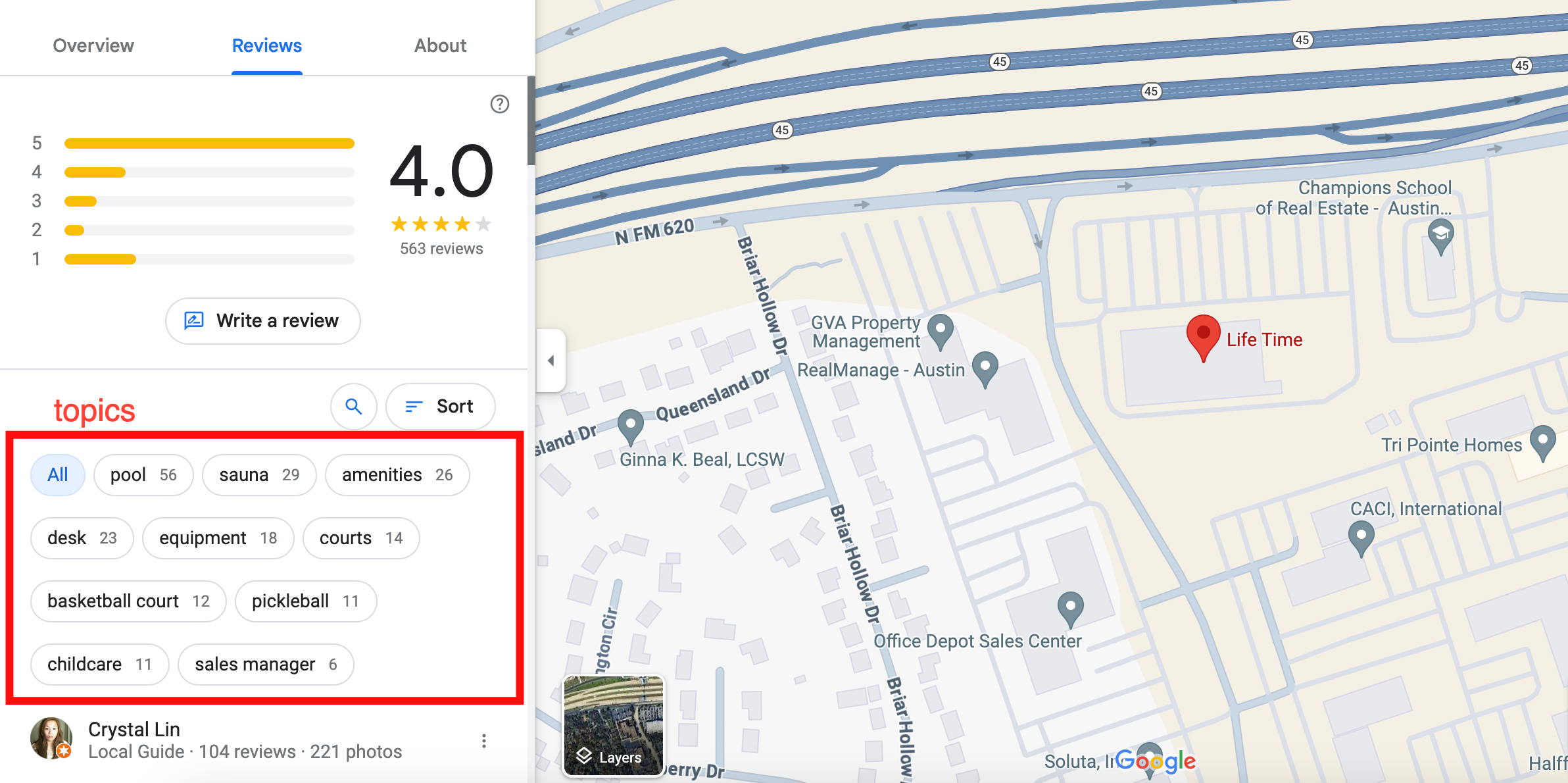
Task: Toggle the pool topic filter chip
Action: [143, 475]
